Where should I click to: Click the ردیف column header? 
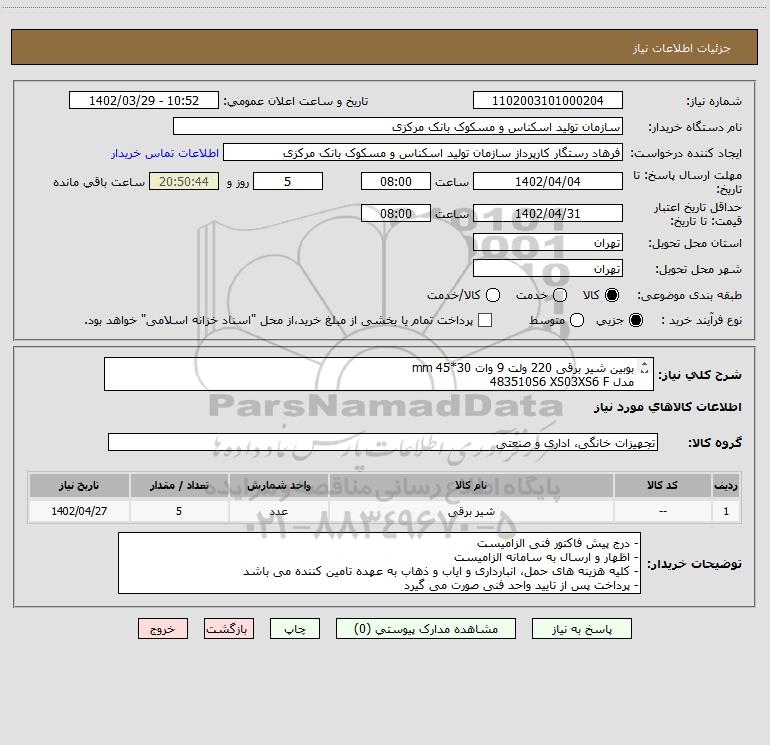coord(726,486)
